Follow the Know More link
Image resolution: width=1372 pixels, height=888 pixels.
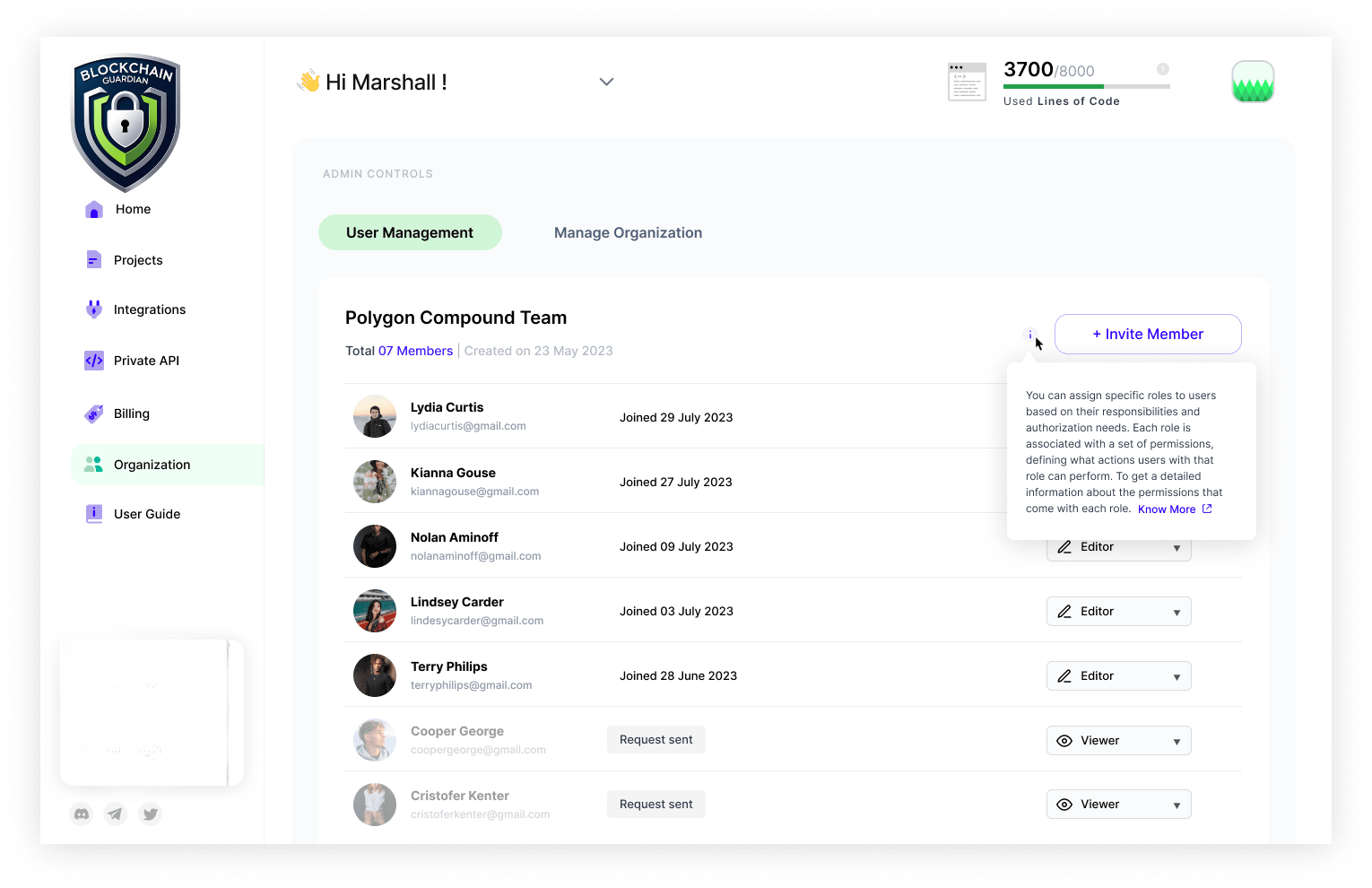(1167, 509)
